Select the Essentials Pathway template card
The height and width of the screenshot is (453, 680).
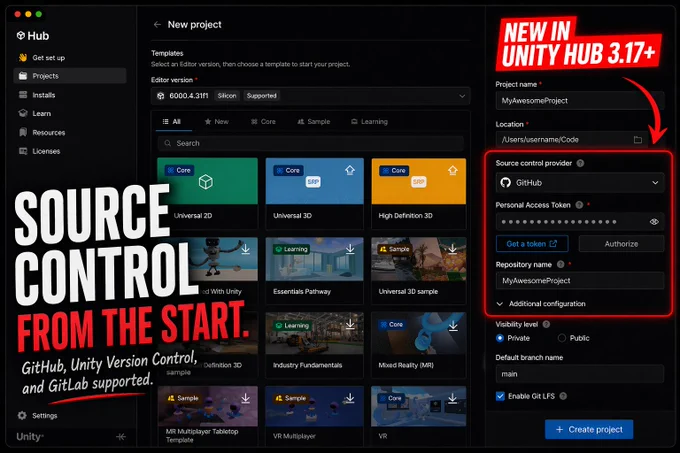[314, 270]
